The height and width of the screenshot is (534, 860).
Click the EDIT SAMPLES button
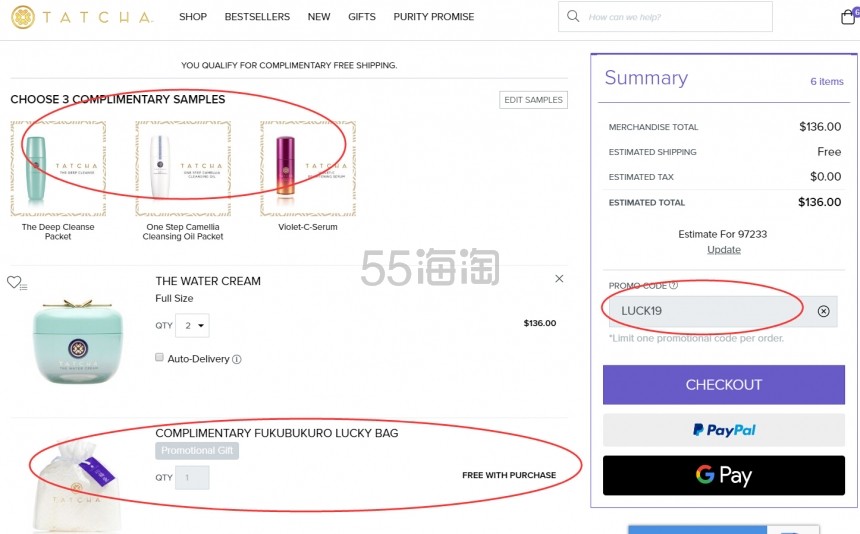tap(533, 100)
